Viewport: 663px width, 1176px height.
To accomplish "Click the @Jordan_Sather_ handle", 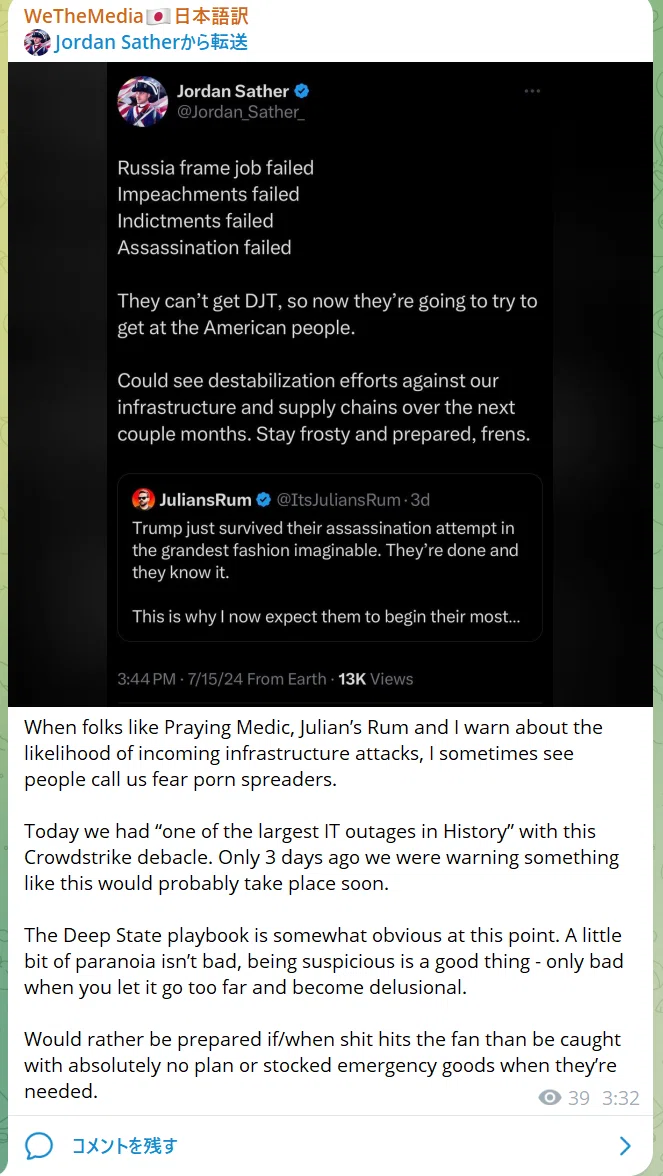I will pos(241,113).
